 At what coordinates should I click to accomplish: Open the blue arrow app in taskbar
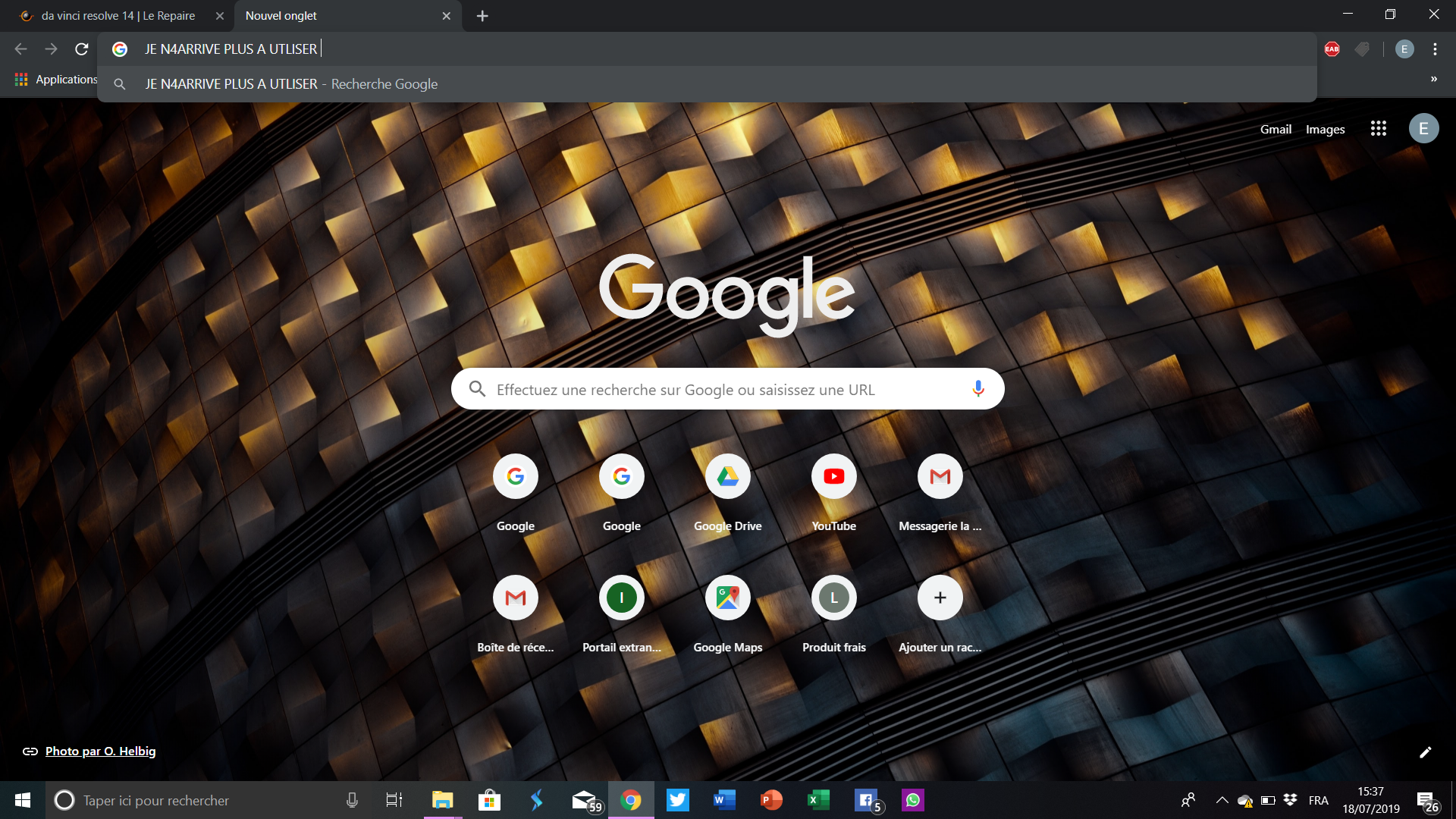[537, 800]
